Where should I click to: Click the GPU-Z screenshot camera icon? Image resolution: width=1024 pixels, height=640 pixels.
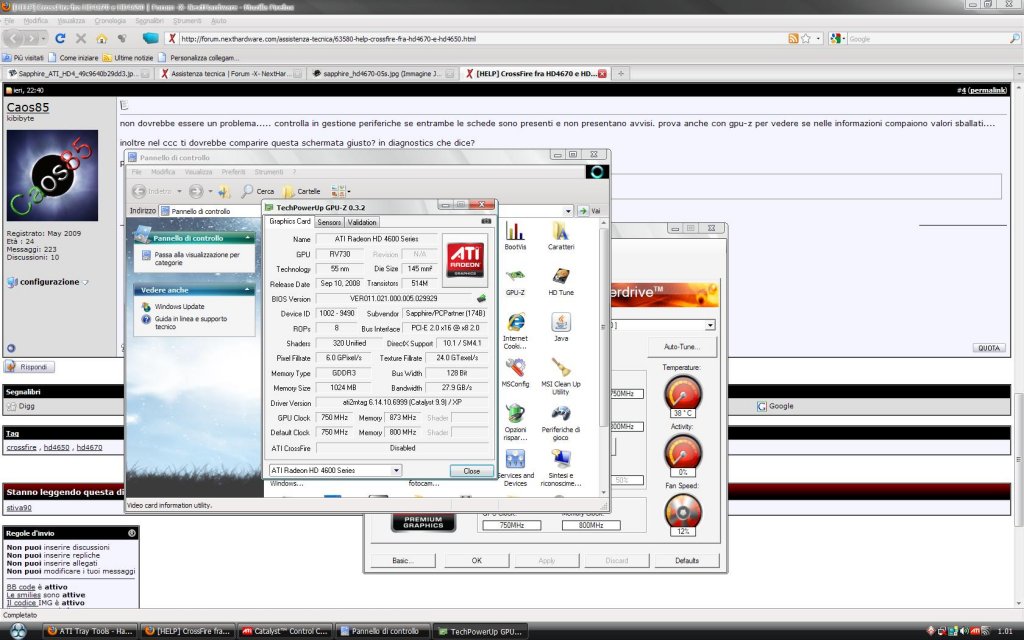pos(486,221)
